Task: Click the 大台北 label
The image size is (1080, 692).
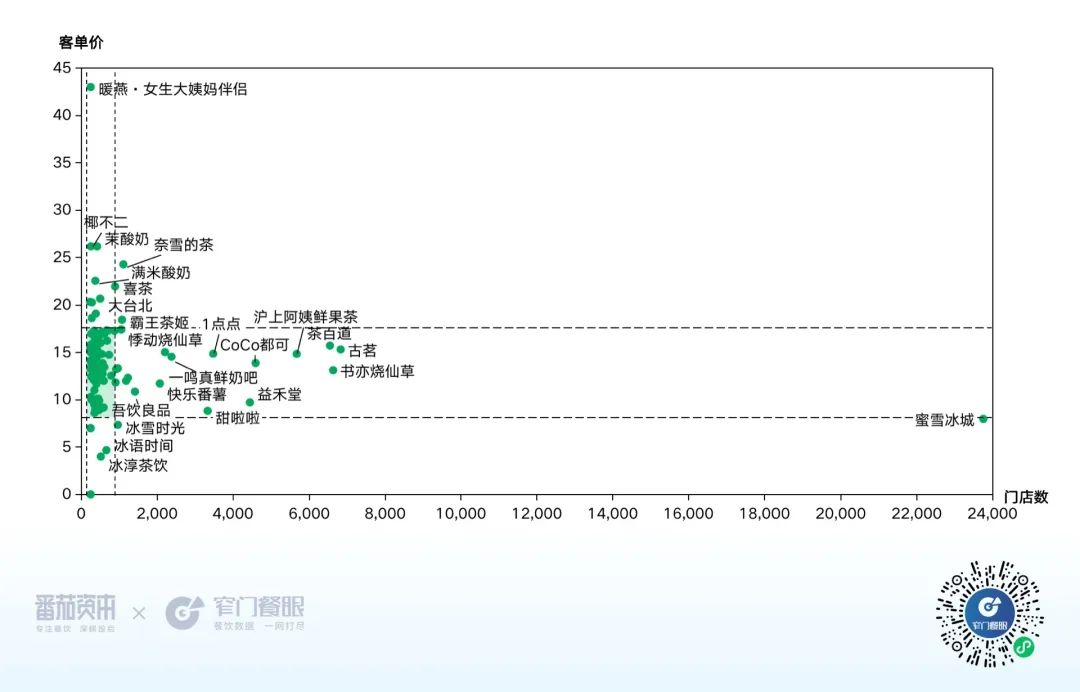Action: pyautogui.click(x=130, y=305)
